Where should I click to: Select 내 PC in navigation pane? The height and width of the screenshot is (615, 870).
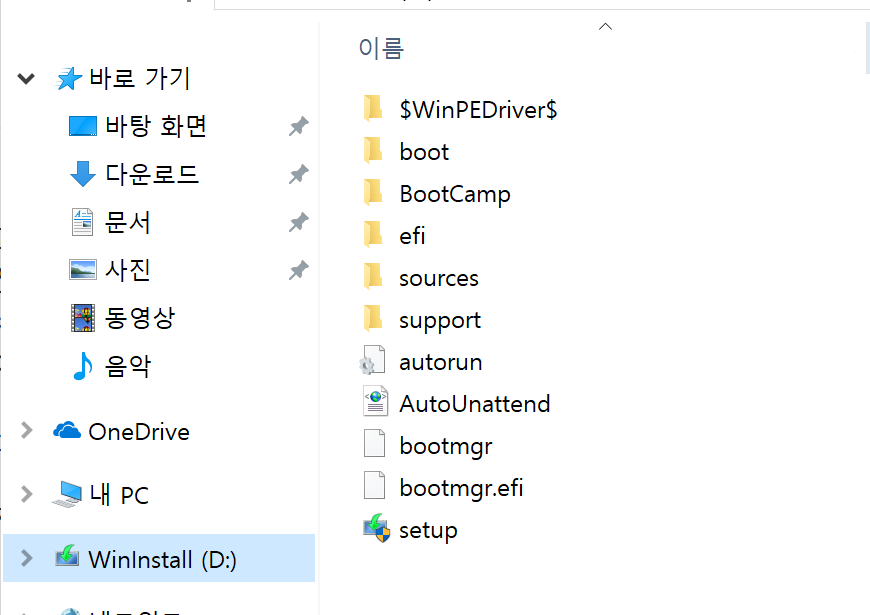click(x=119, y=495)
